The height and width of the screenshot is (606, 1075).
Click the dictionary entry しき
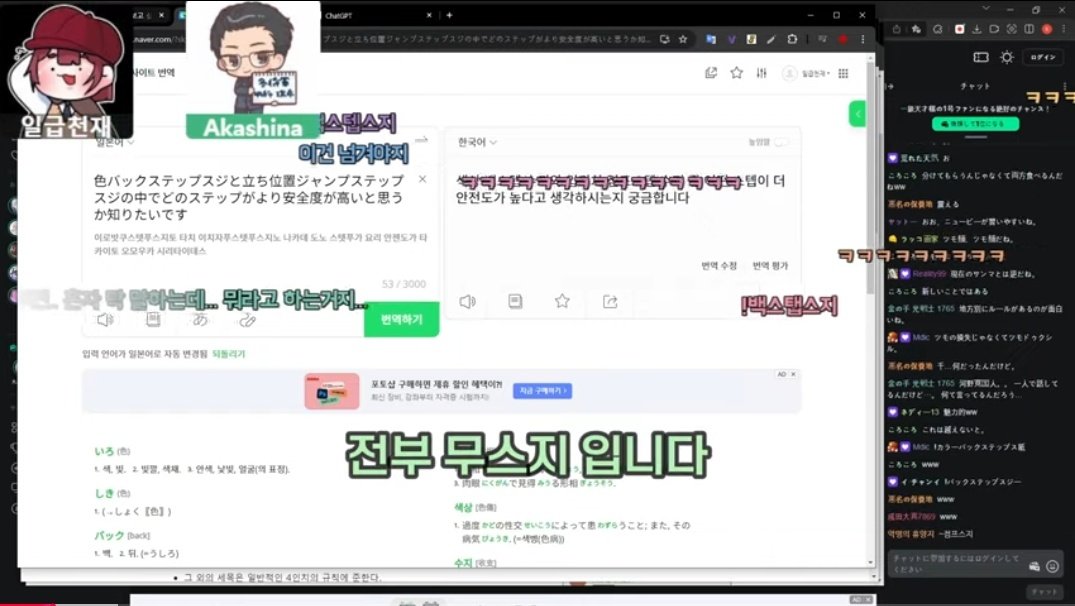pyautogui.click(x=104, y=493)
